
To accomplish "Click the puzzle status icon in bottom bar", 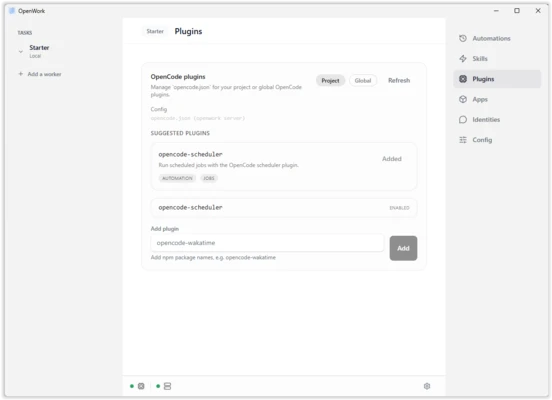I will [x=141, y=386].
